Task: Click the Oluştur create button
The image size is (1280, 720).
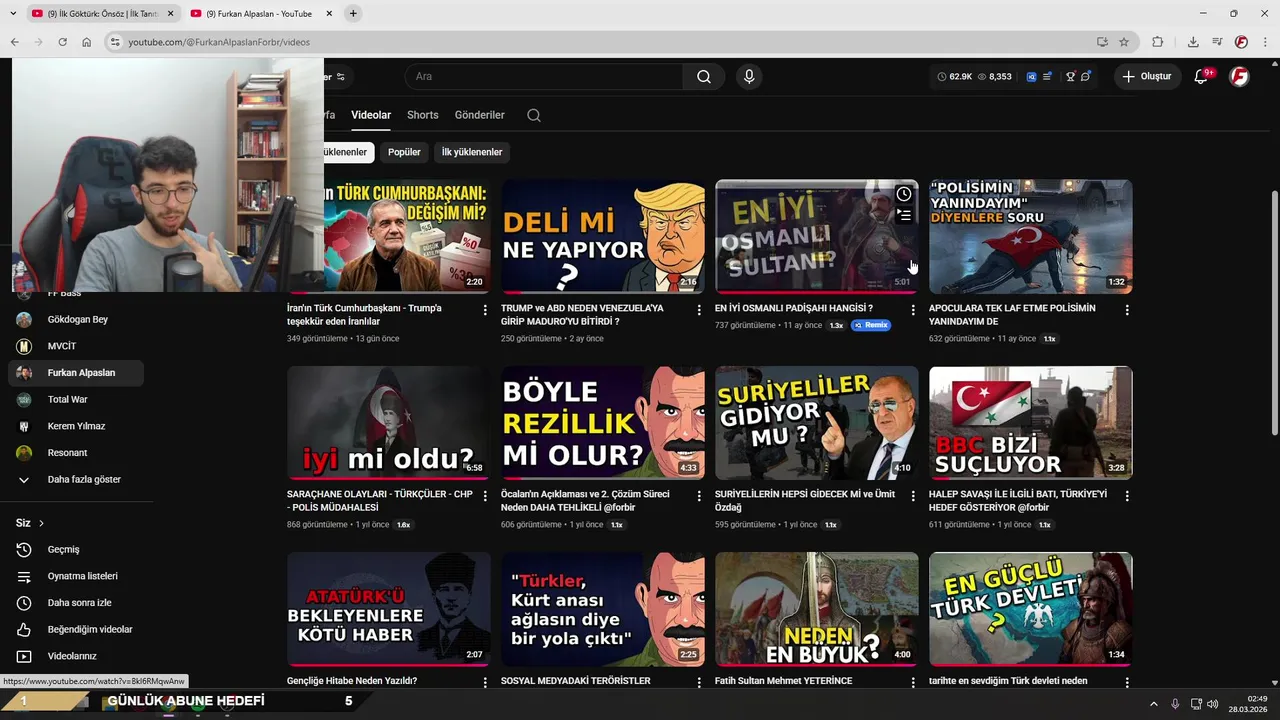Action: coord(1147,77)
